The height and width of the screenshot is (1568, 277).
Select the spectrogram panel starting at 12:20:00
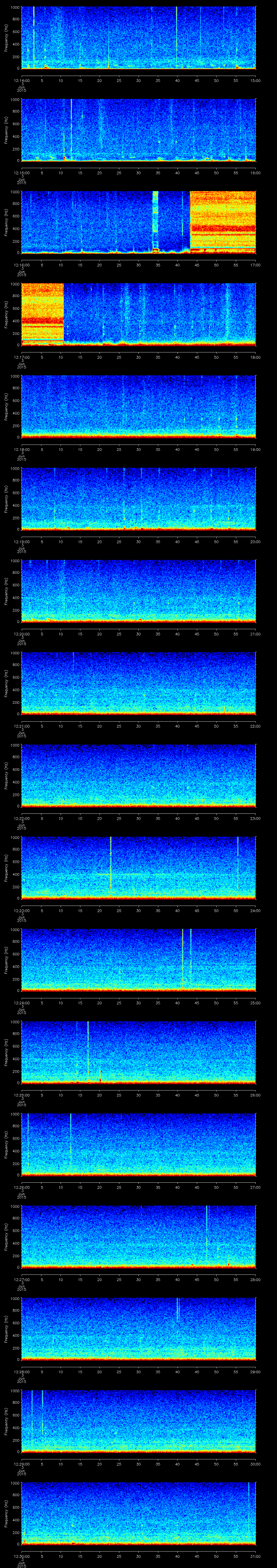[x=138, y=590]
